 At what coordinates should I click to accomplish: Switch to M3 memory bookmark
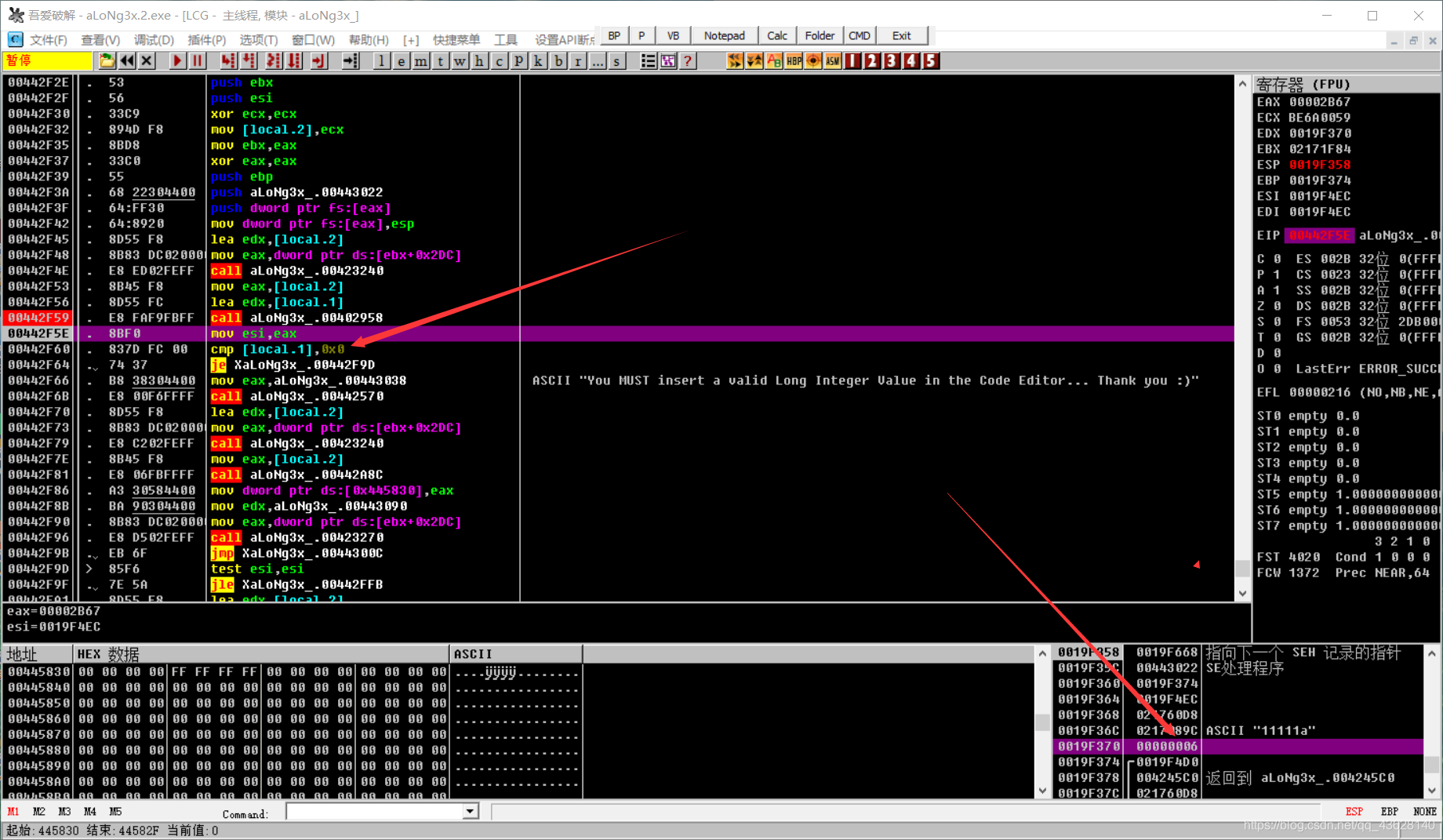[64, 812]
